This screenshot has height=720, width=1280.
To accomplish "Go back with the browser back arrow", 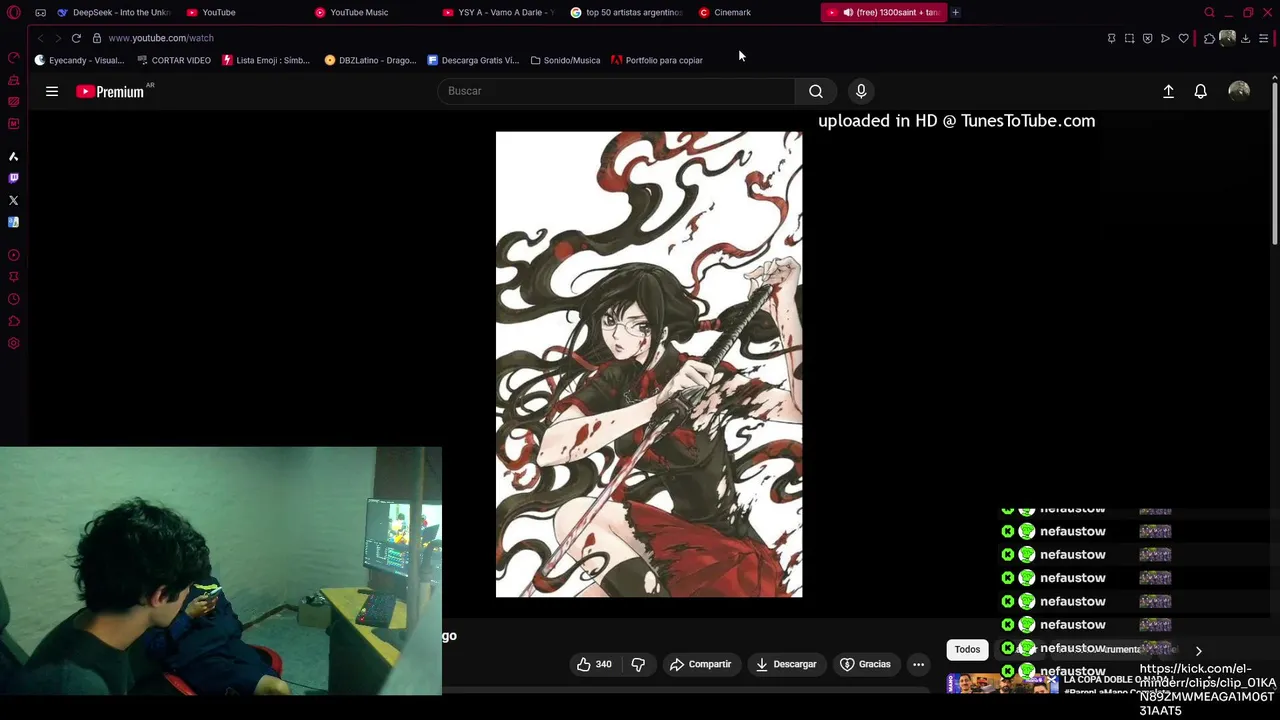I will (x=40, y=38).
